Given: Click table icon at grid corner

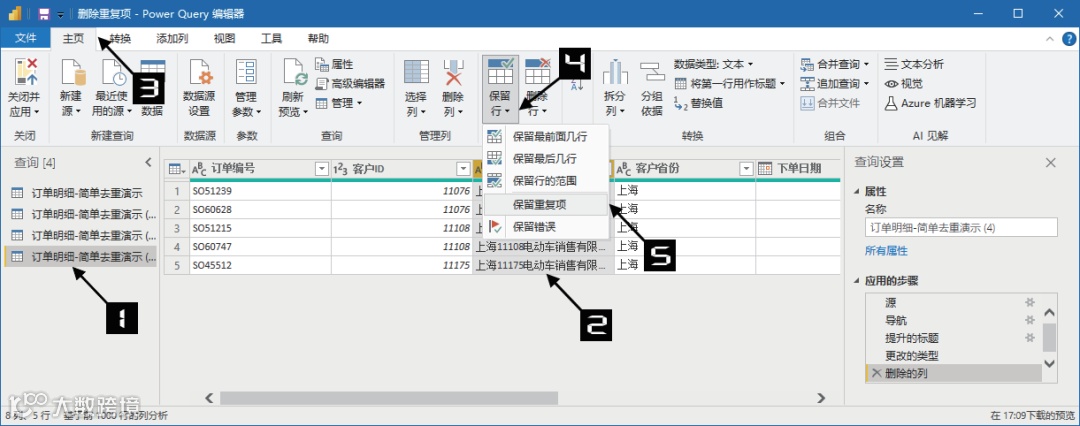Looking at the screenshot, I should point(176,169).
